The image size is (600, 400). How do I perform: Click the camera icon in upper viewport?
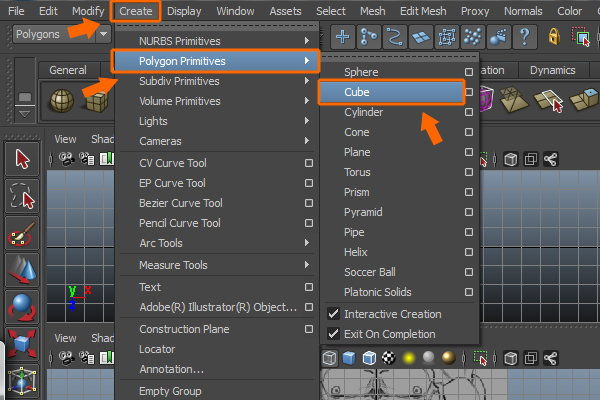[67, 159]
